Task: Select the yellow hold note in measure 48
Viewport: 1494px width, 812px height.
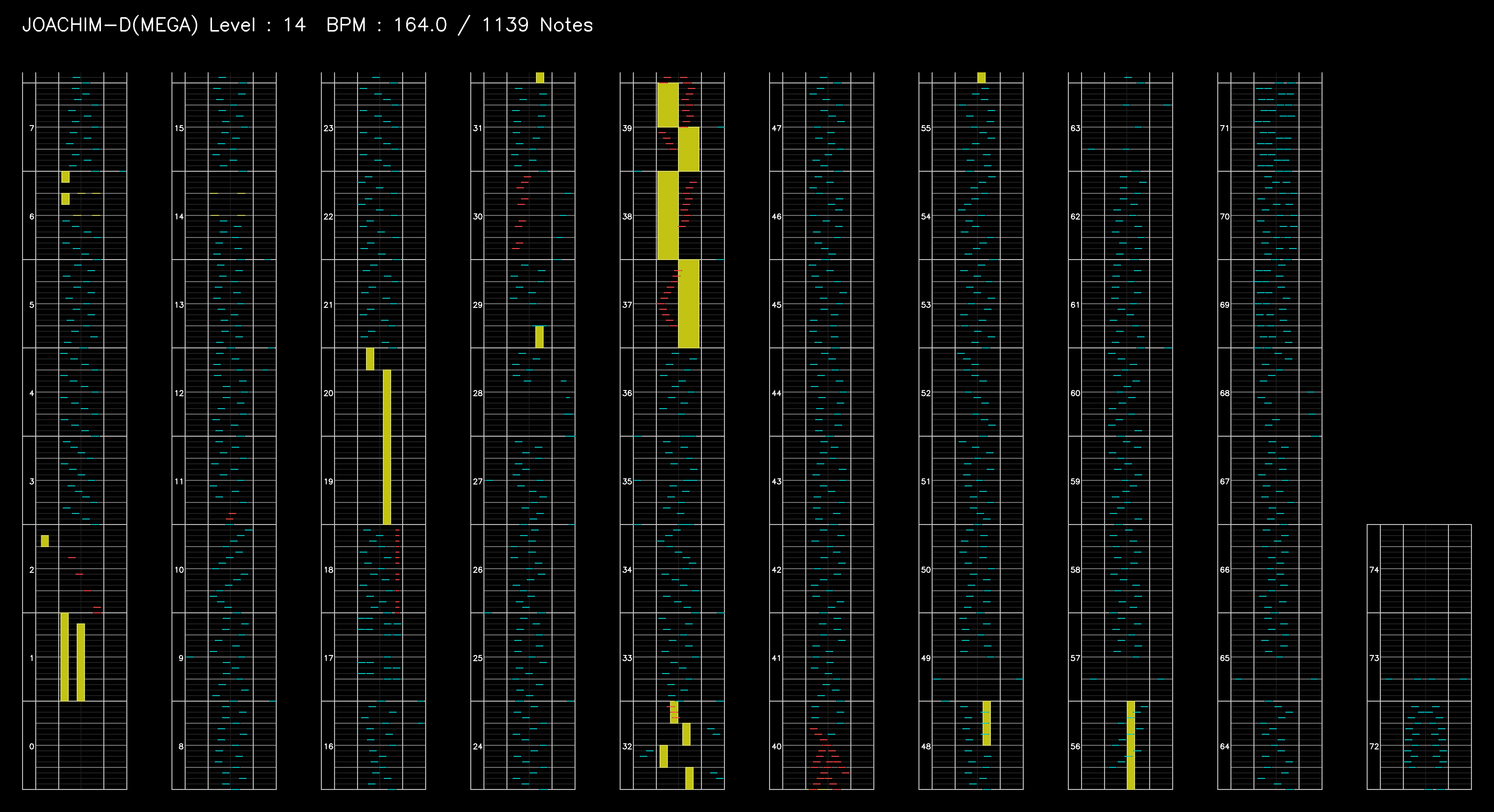Action: (987, 723)
